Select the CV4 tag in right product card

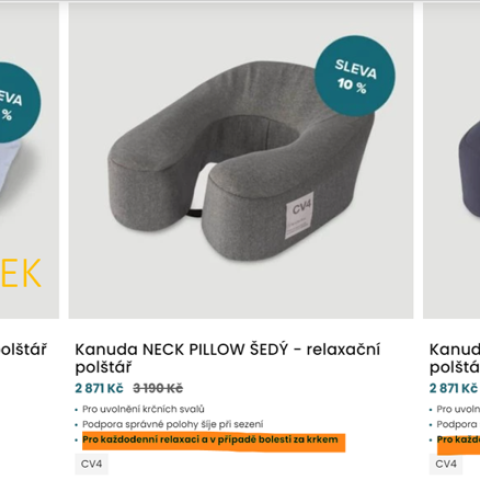point(446,464)
